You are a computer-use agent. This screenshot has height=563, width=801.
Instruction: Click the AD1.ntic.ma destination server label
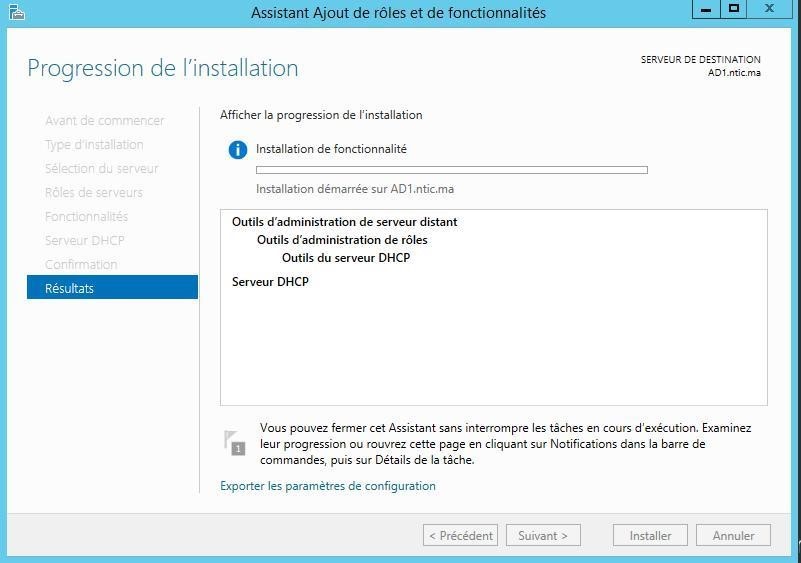734,73
